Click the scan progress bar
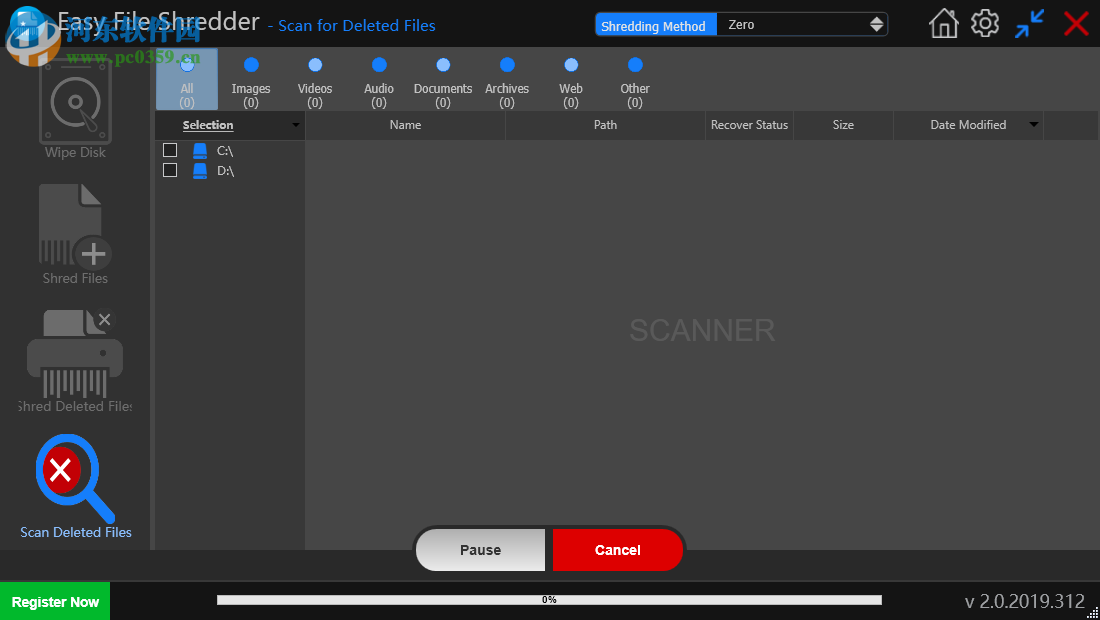Screen dimensions: 1100x620 click(548, 599)
